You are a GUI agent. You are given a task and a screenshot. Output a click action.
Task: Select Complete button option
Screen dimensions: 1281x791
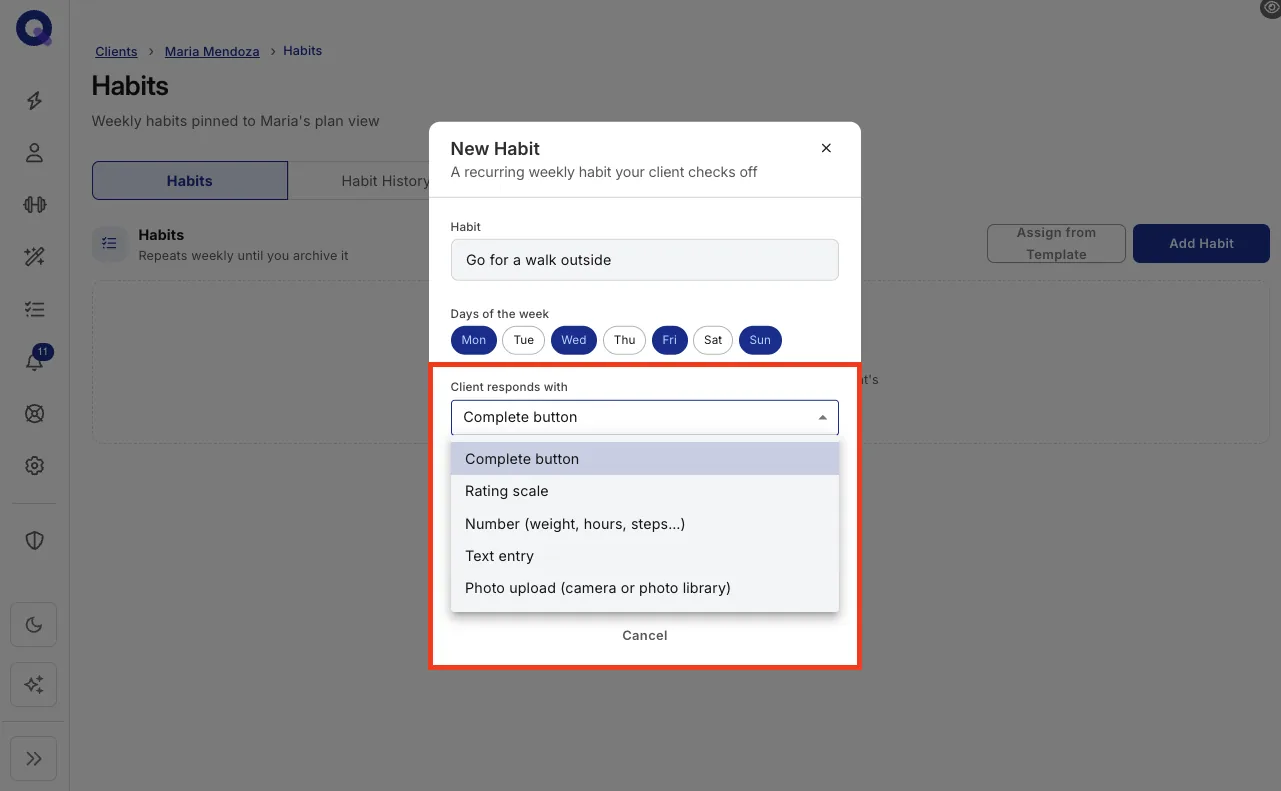click(645, 459)
